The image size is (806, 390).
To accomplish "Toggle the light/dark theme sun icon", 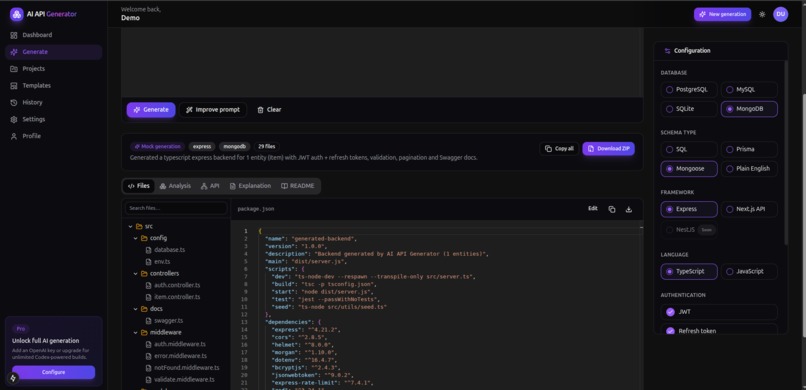I will coord(762,14).
